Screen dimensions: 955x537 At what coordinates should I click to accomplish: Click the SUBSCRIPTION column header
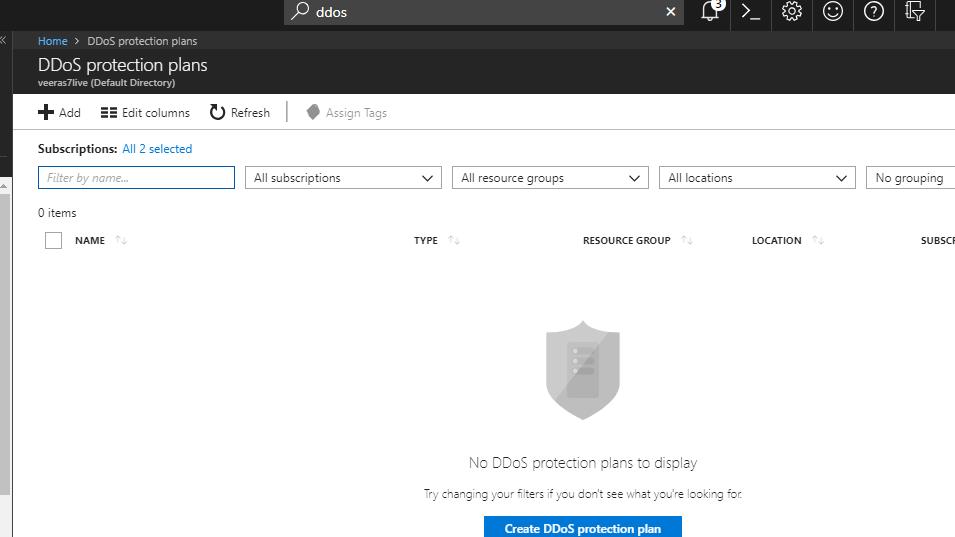[x=937, y=240]
